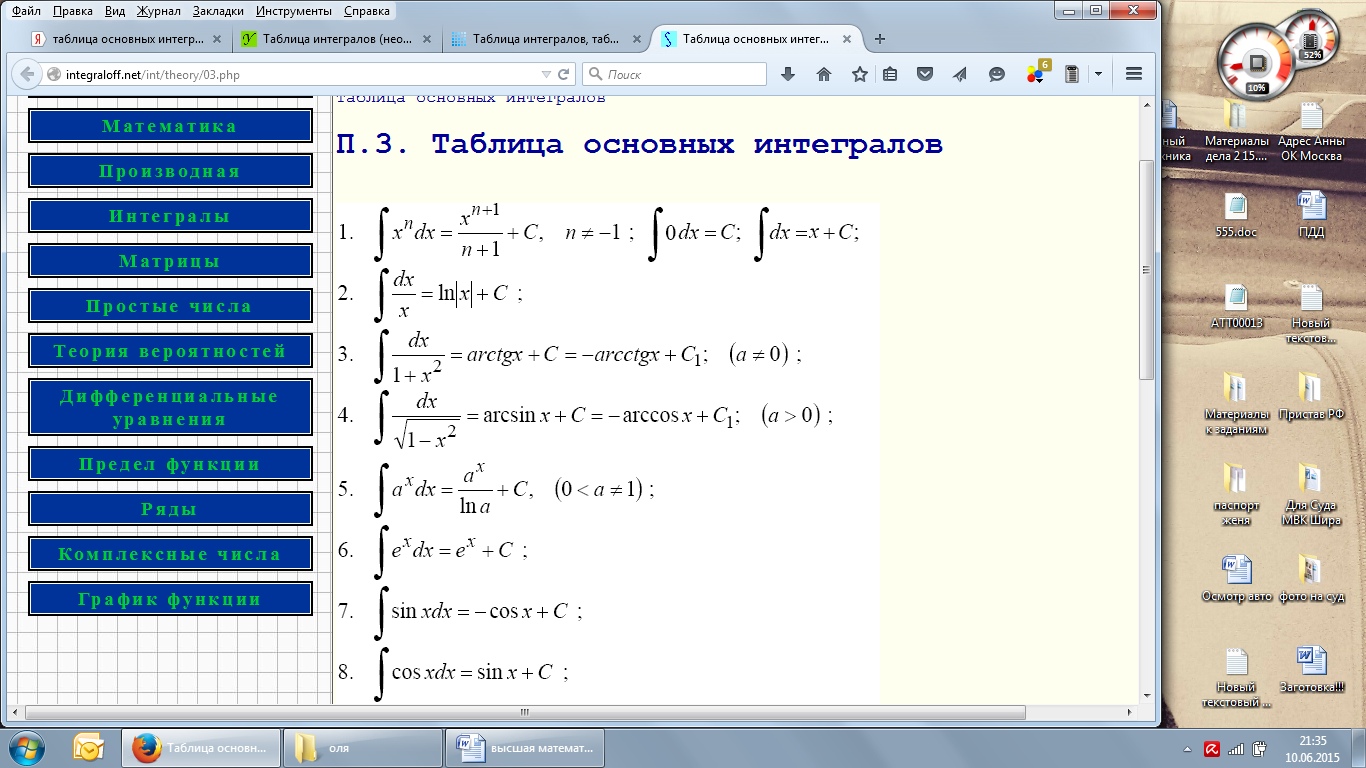Click the Avira tray icon

click(1210, 748)
